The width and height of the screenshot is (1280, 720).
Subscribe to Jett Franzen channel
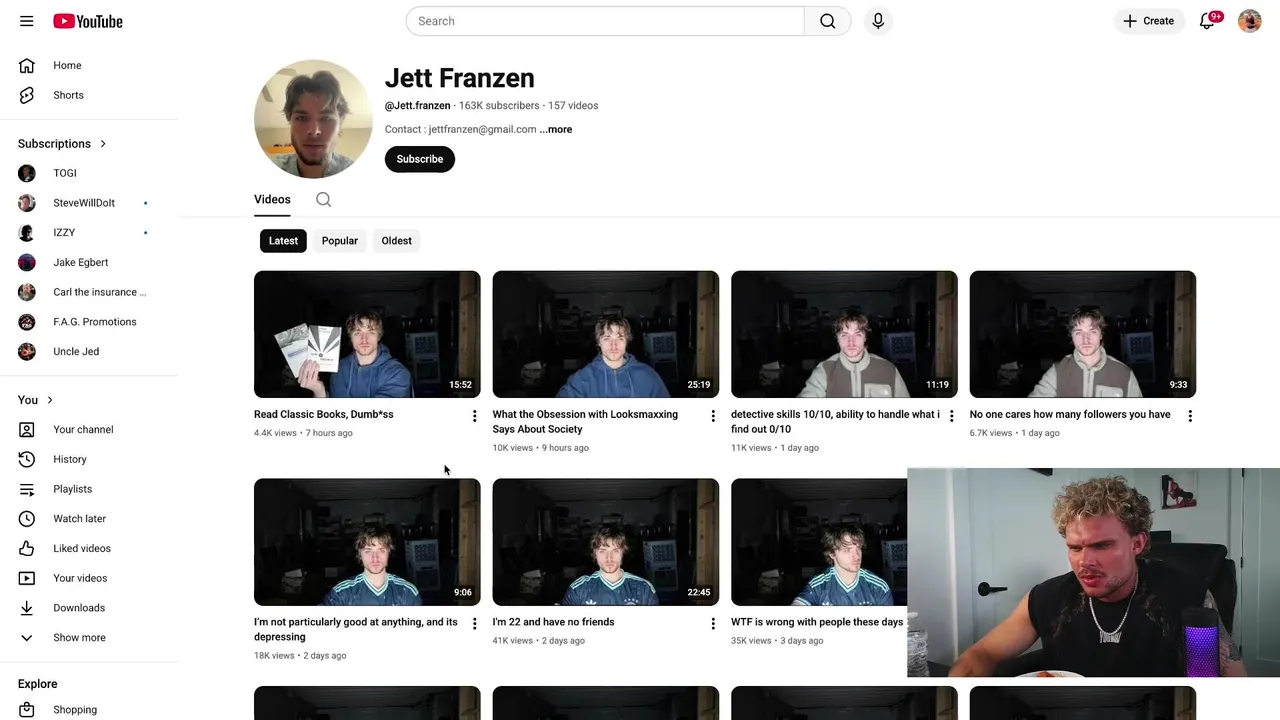pos(420,159)
